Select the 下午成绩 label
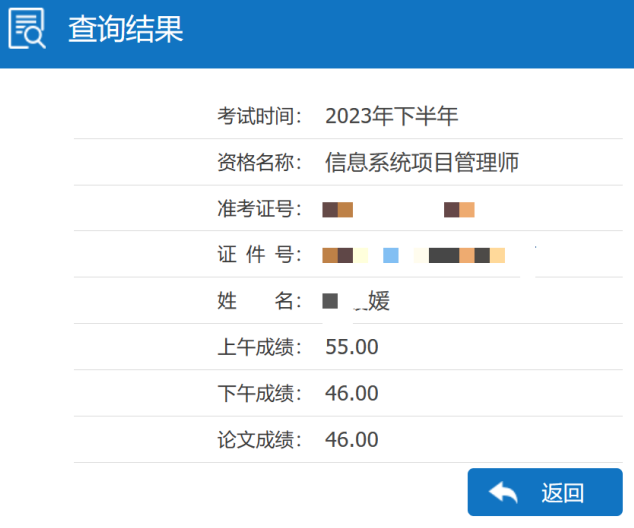This screenshot has height=528, width=634. [260, 394]
